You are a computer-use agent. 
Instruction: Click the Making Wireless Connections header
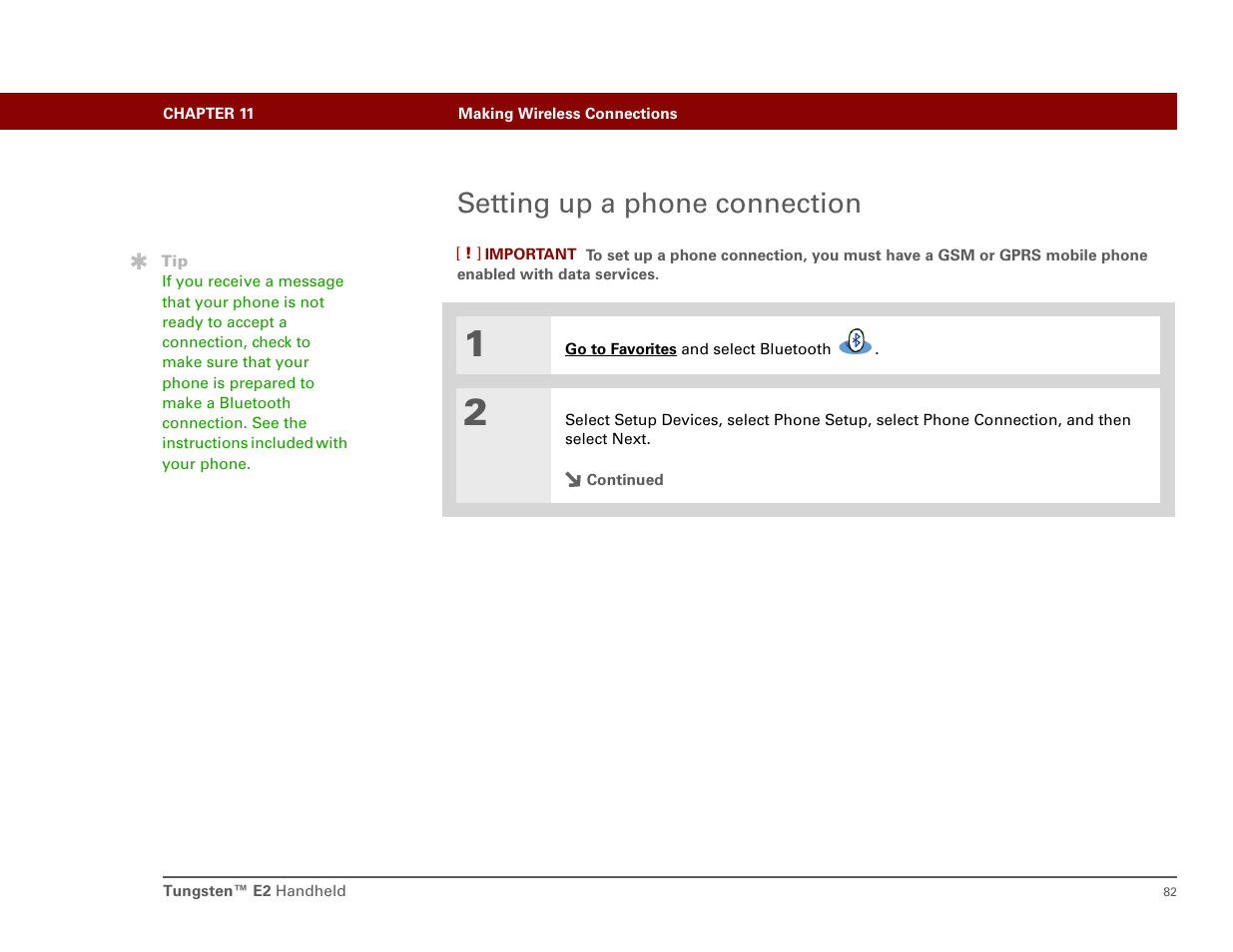[x=567, y=114]
